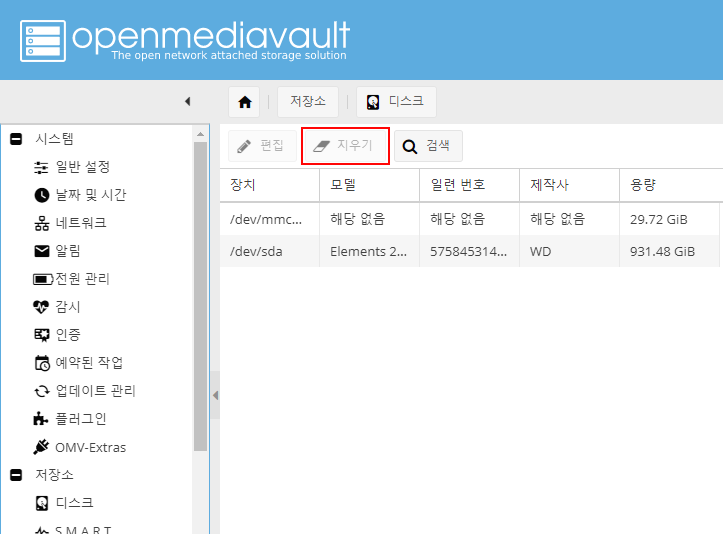The image size is (723, 534).
Task: Select 업데이트 관리 in the tree
Action: coord(95,391)
